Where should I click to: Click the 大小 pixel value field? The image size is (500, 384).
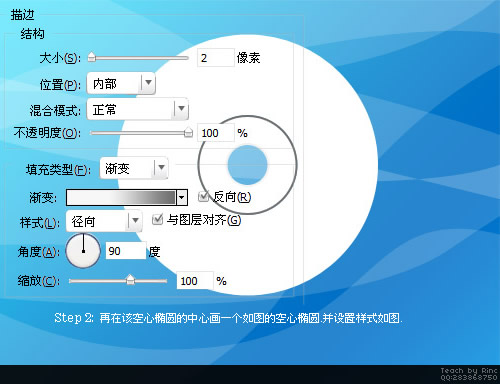216,58
